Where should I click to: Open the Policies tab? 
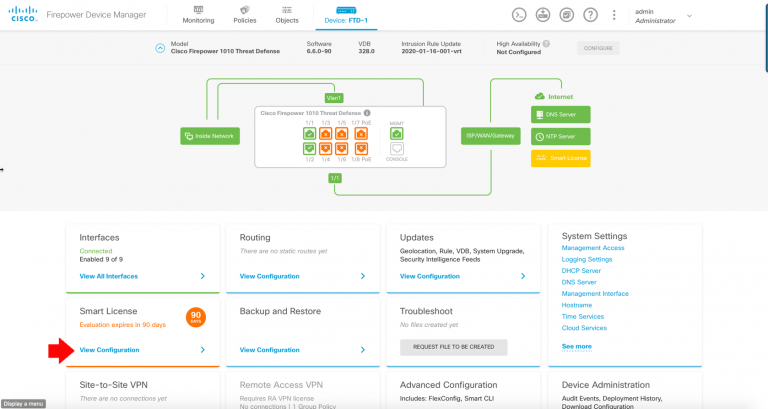245,15
